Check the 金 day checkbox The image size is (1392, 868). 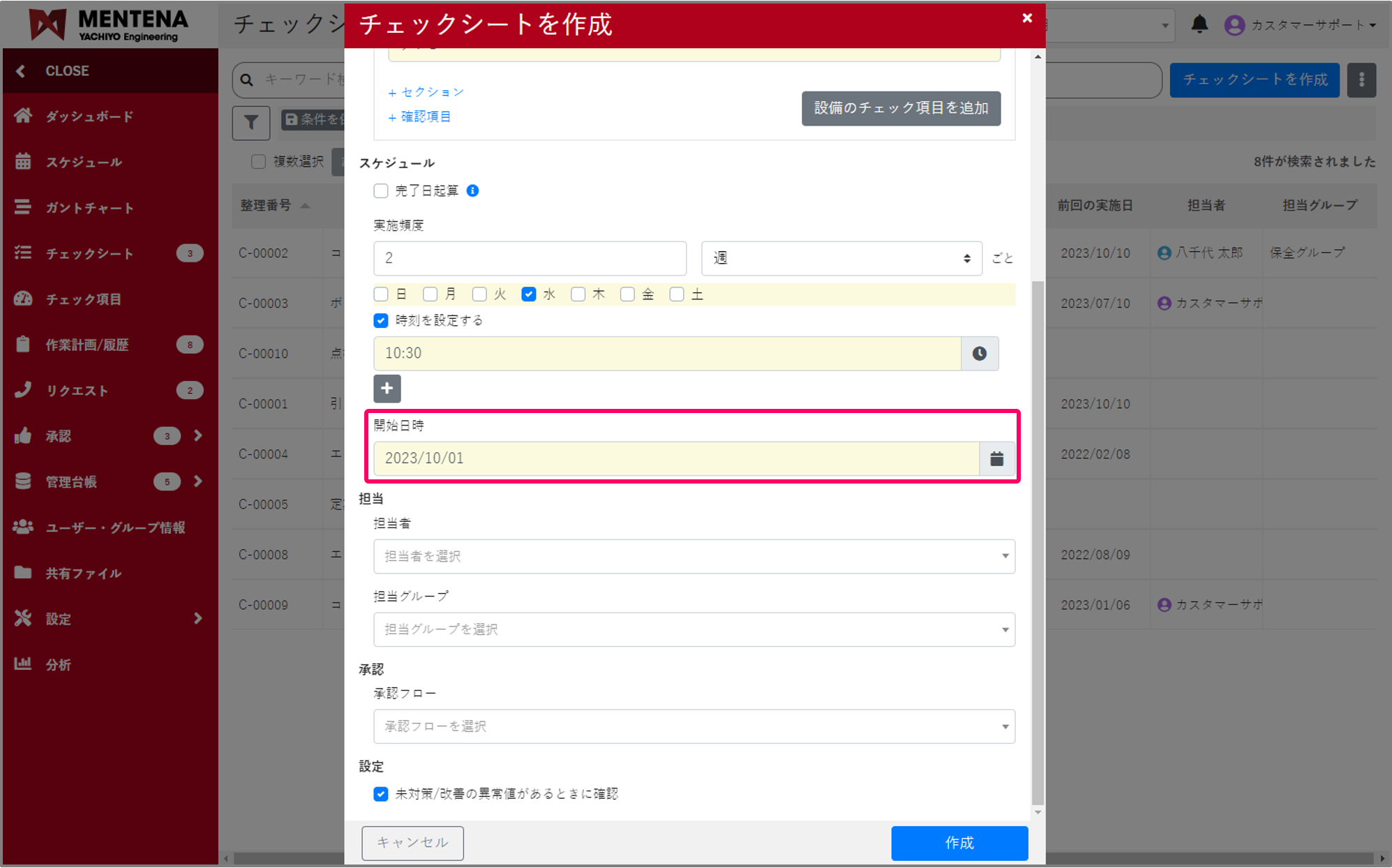pyautogui.click(x=627, y=294)
